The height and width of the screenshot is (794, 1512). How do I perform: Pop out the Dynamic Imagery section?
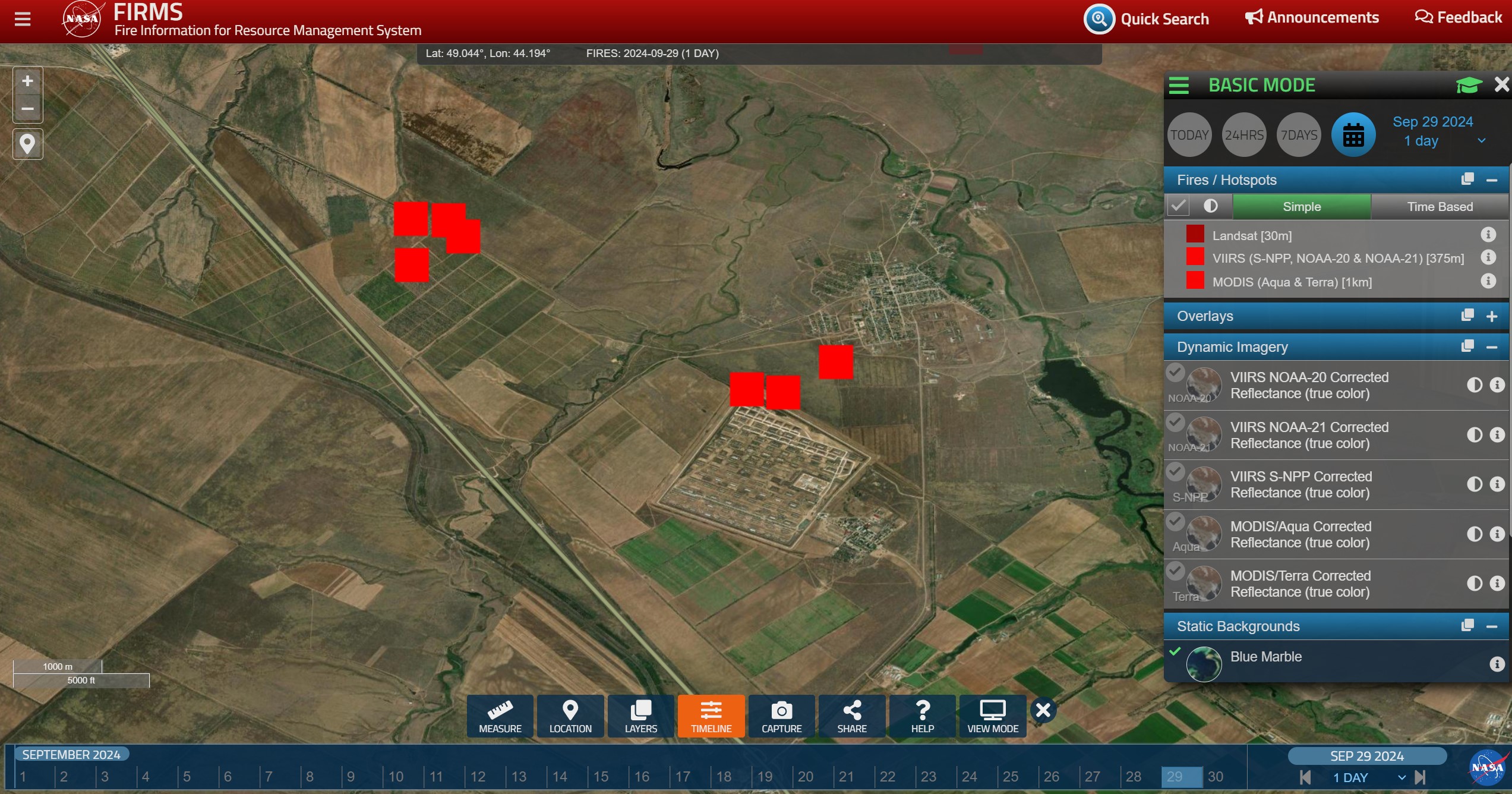click(1467, 346)
